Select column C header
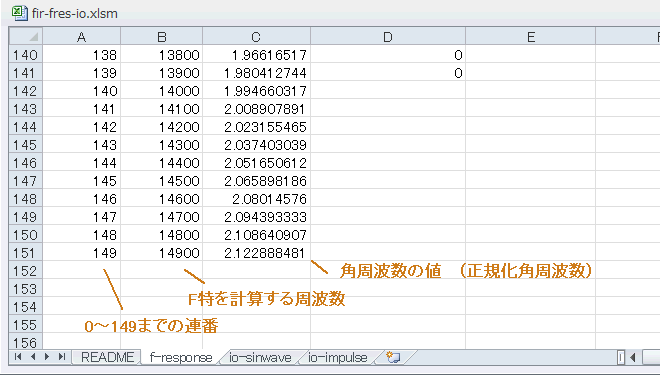 point(256,37)
